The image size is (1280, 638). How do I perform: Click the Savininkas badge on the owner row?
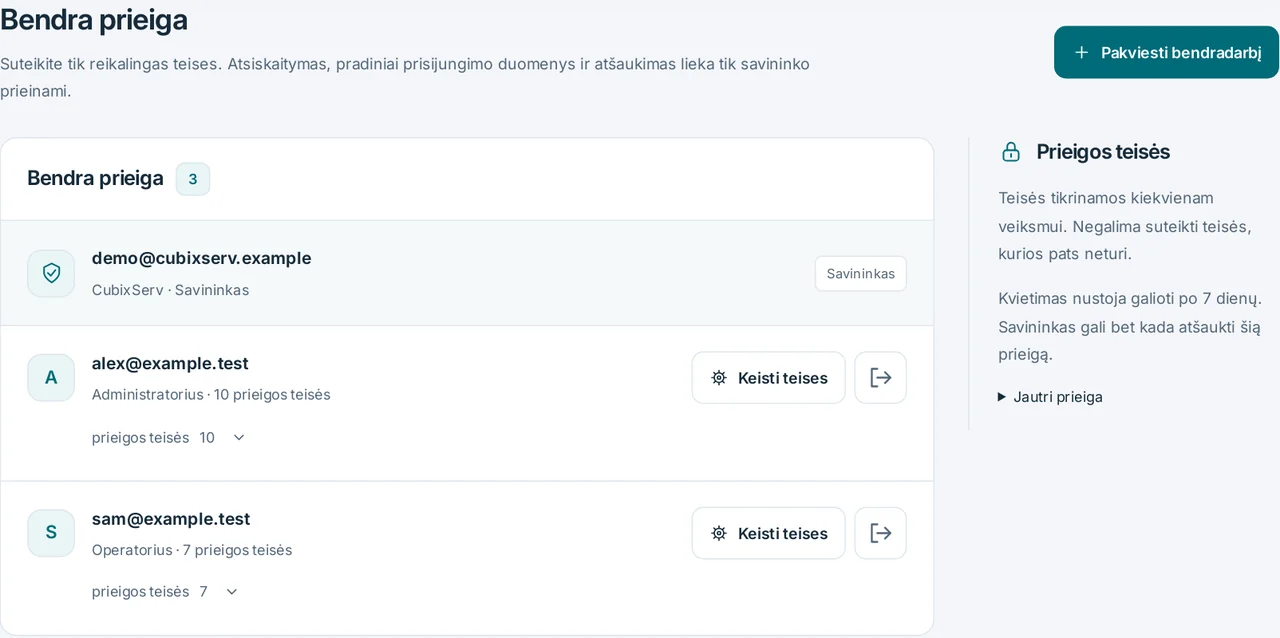click(x=861, y=273)
